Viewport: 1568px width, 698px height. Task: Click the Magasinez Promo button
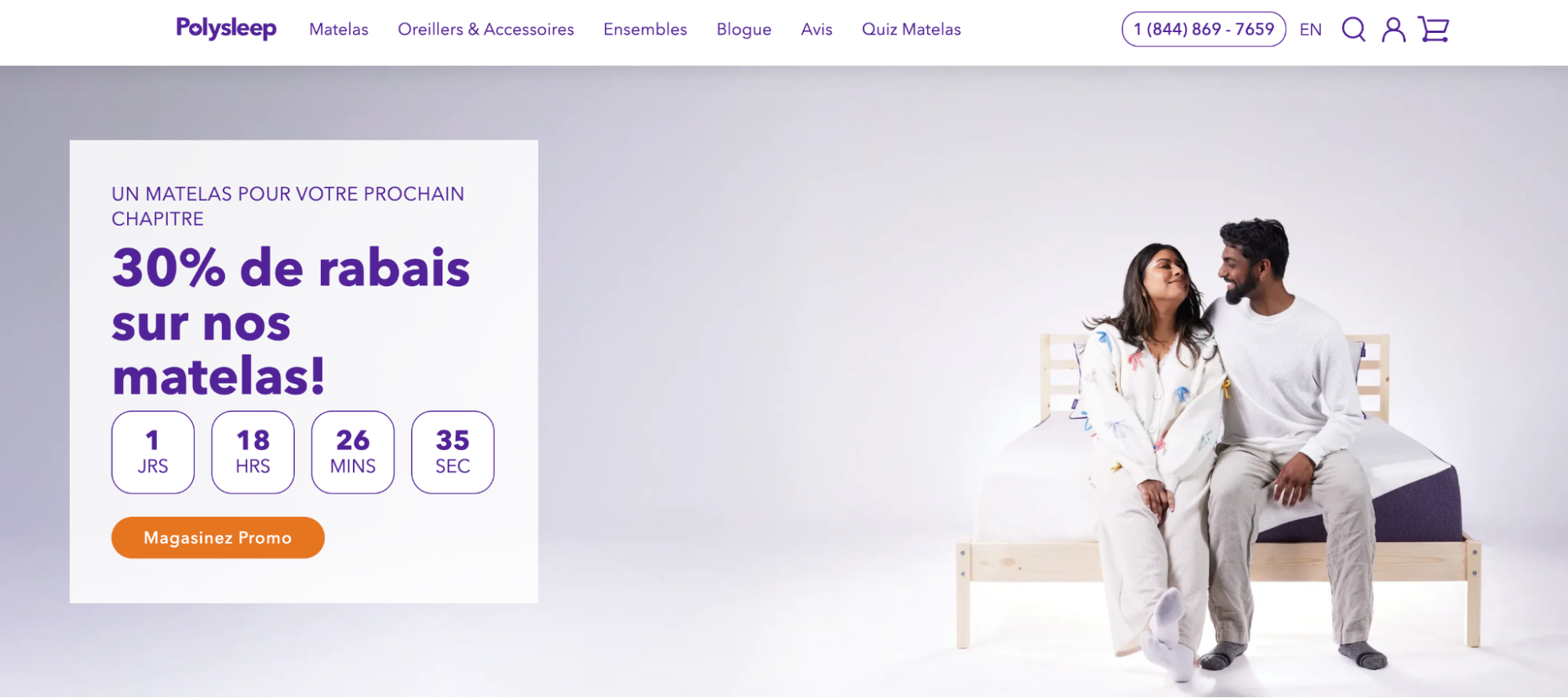point(218,537)
